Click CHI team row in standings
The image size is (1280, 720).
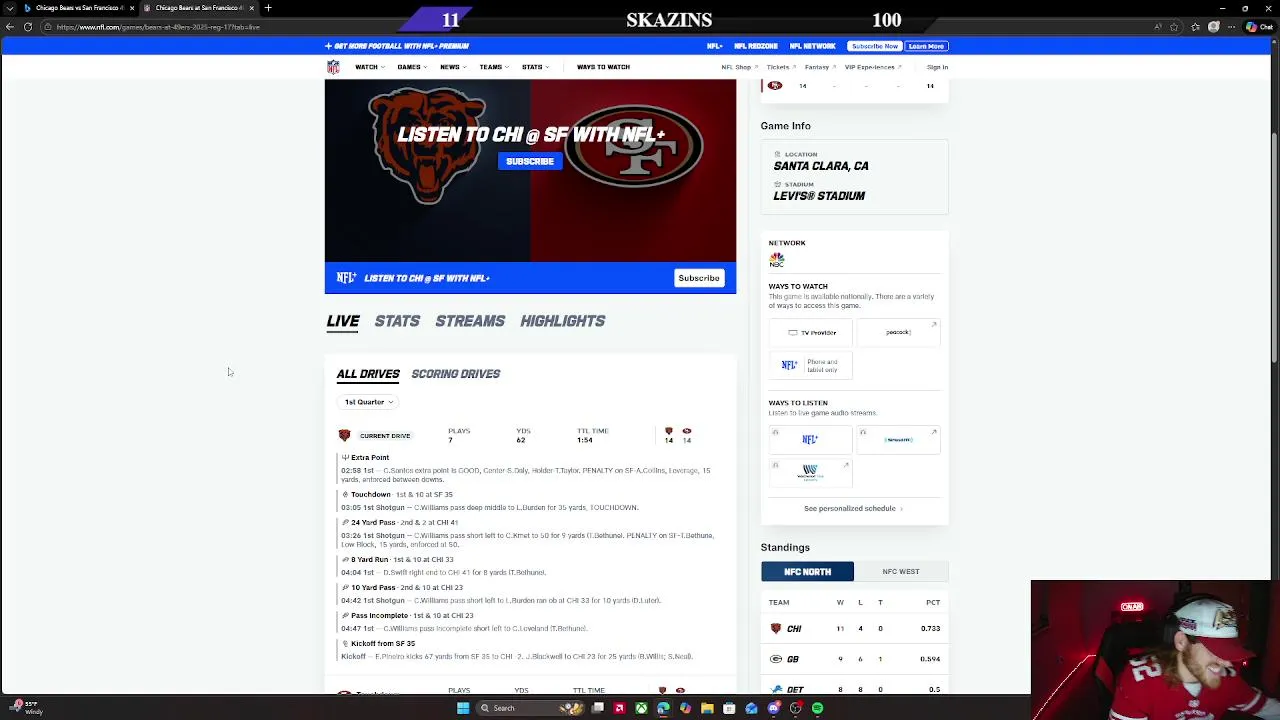[x=854, y=629]
